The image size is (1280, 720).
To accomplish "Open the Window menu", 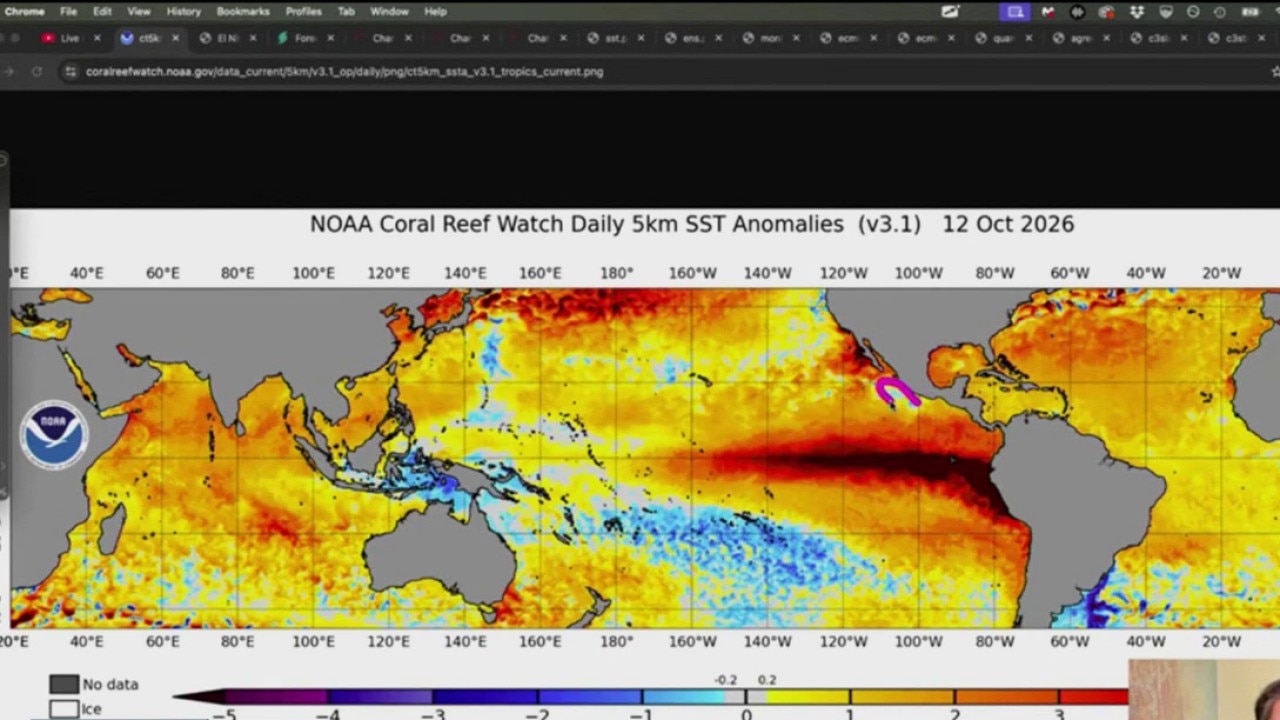I will coord(389,12).
